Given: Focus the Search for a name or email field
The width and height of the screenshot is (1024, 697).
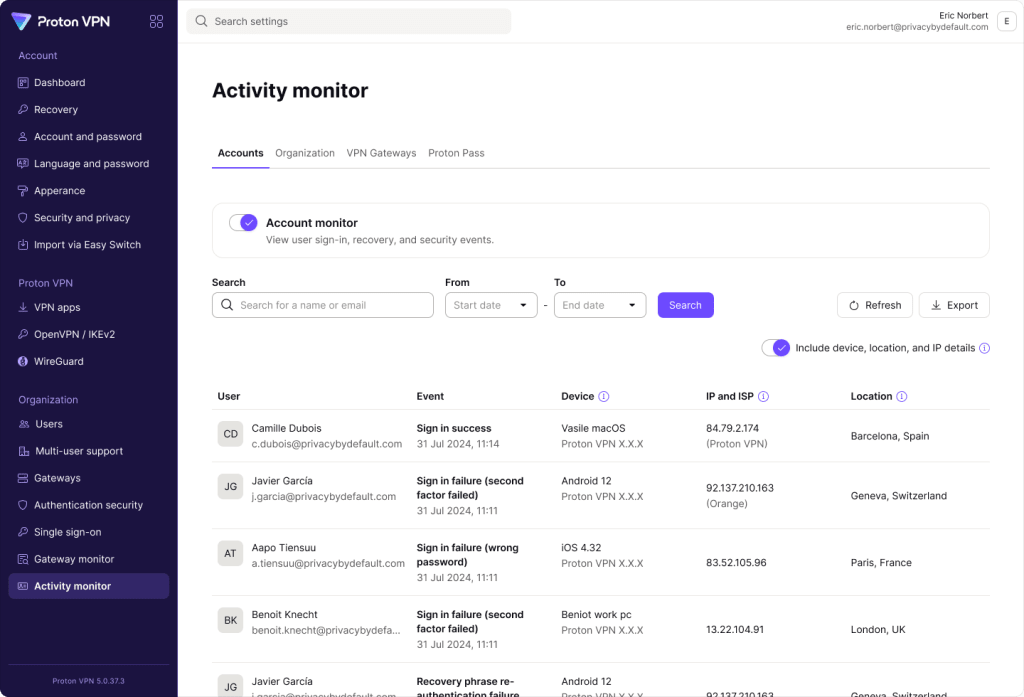Looking at the screenshot, I should click(323, 305).
